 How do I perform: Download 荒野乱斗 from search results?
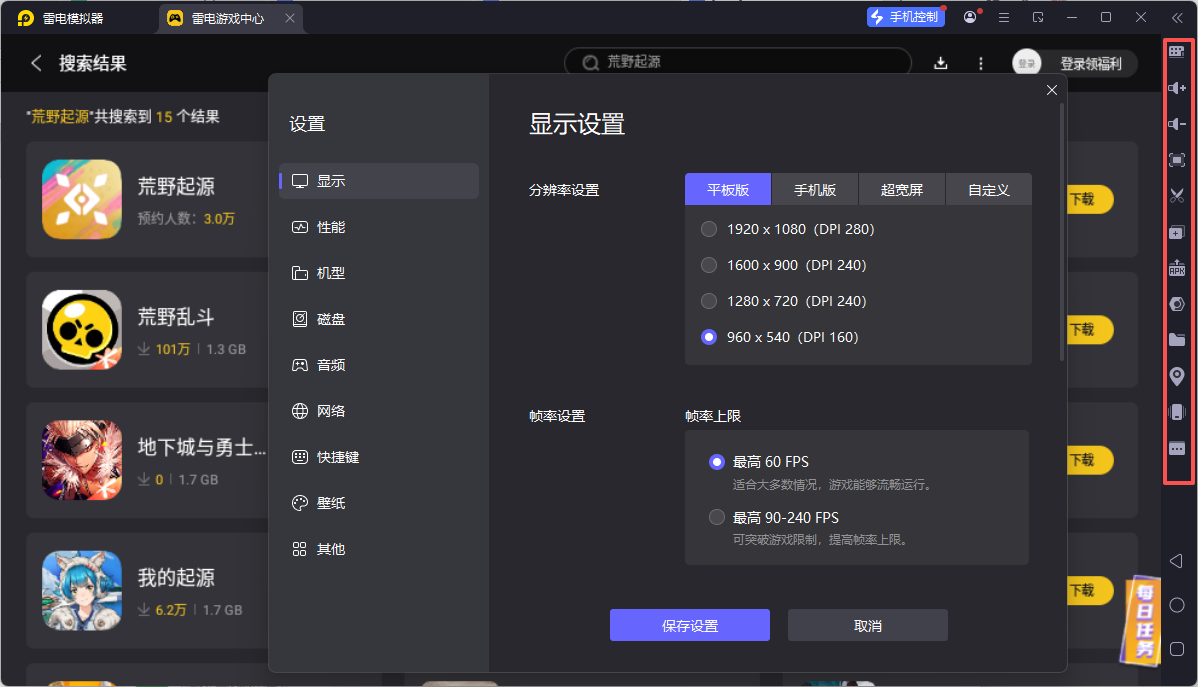[1090, 329]
